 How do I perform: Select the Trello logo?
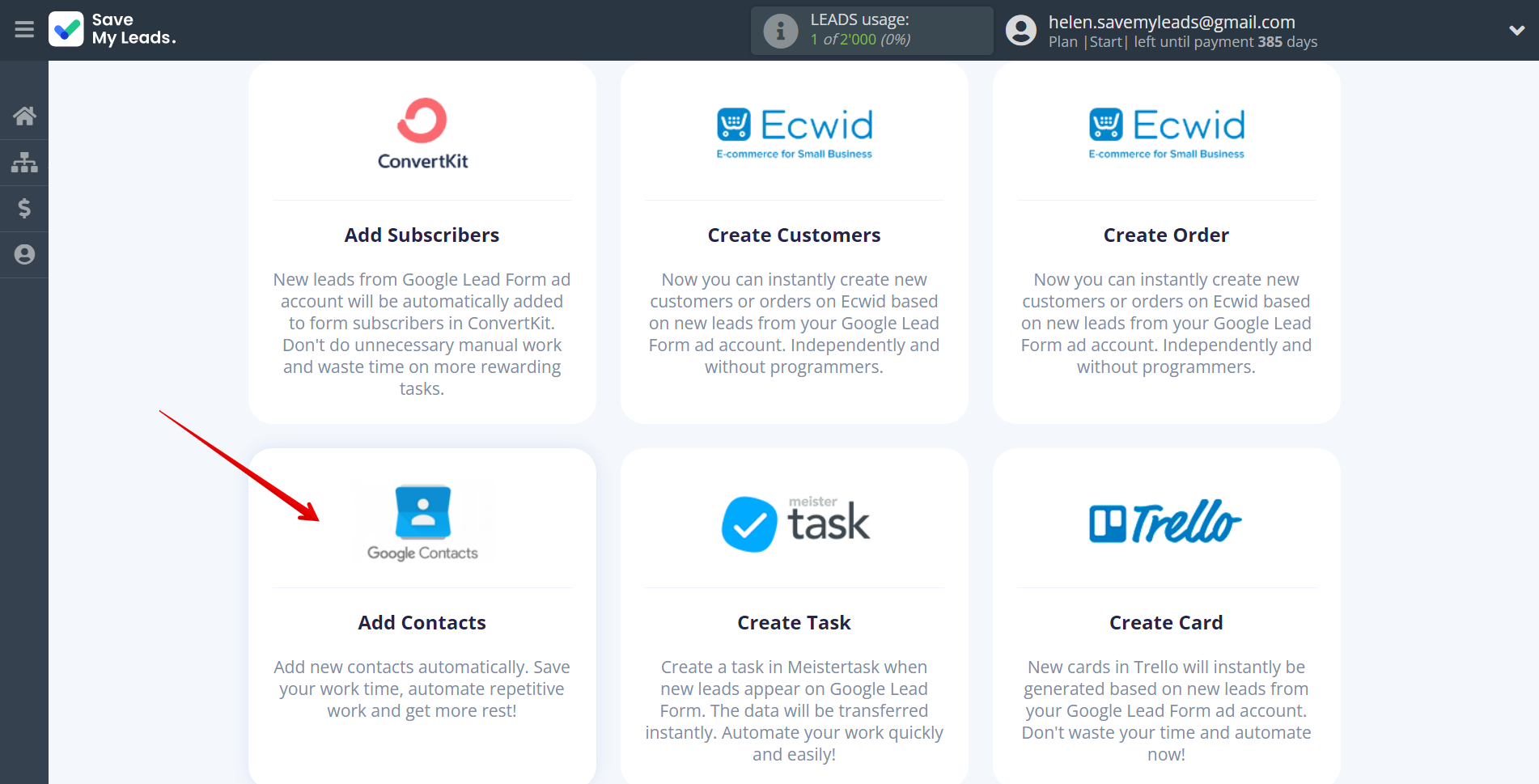(1166, 522)
